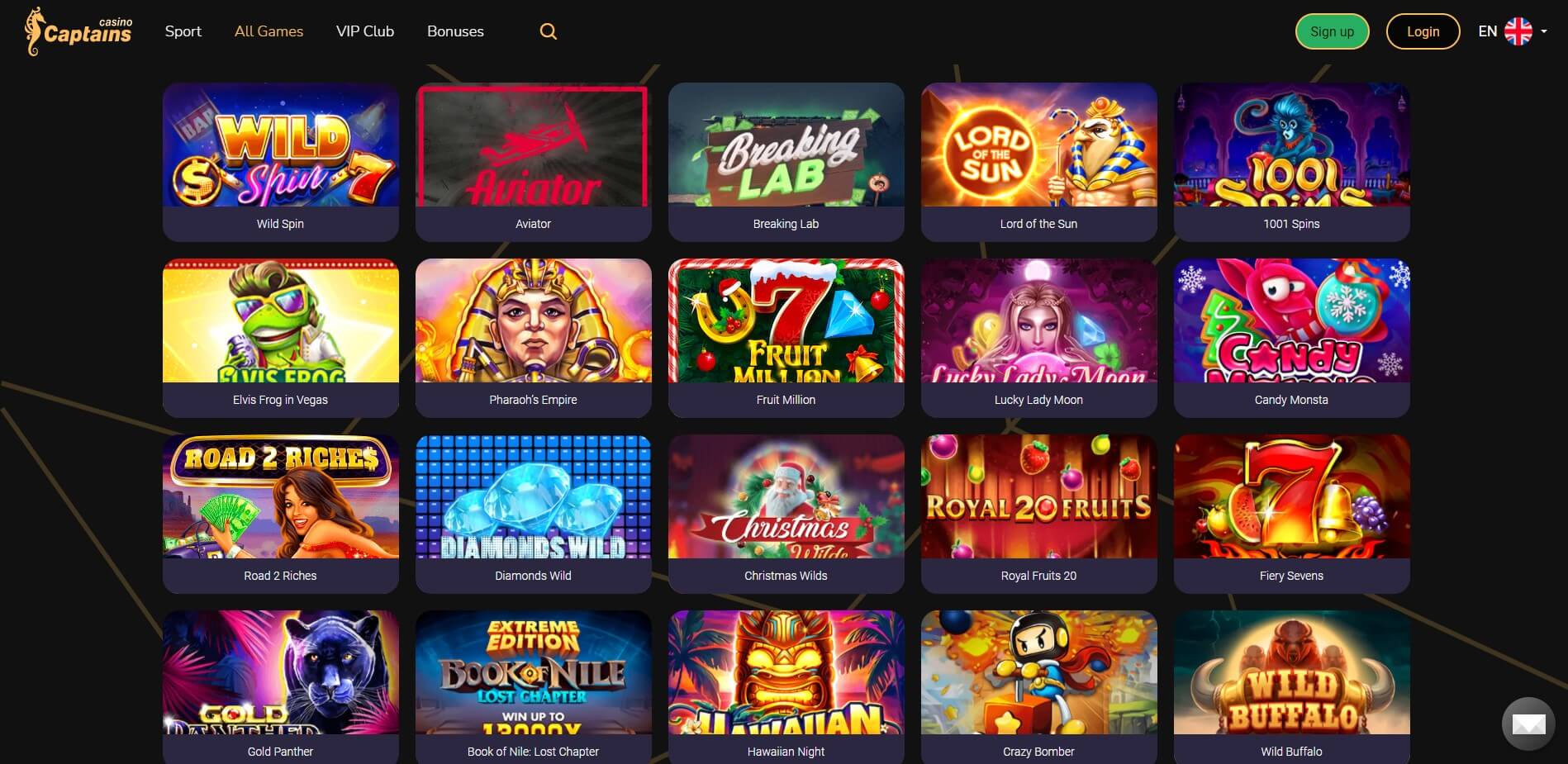Open the VIP Club page
The image size is (1568, 764).
tap(365, 31)
